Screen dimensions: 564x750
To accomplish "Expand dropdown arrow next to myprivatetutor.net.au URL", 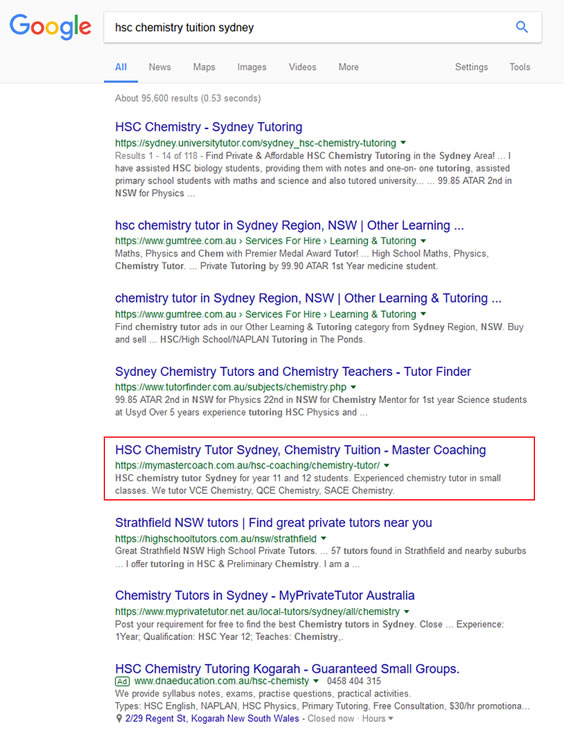I will tap(407, 611).
